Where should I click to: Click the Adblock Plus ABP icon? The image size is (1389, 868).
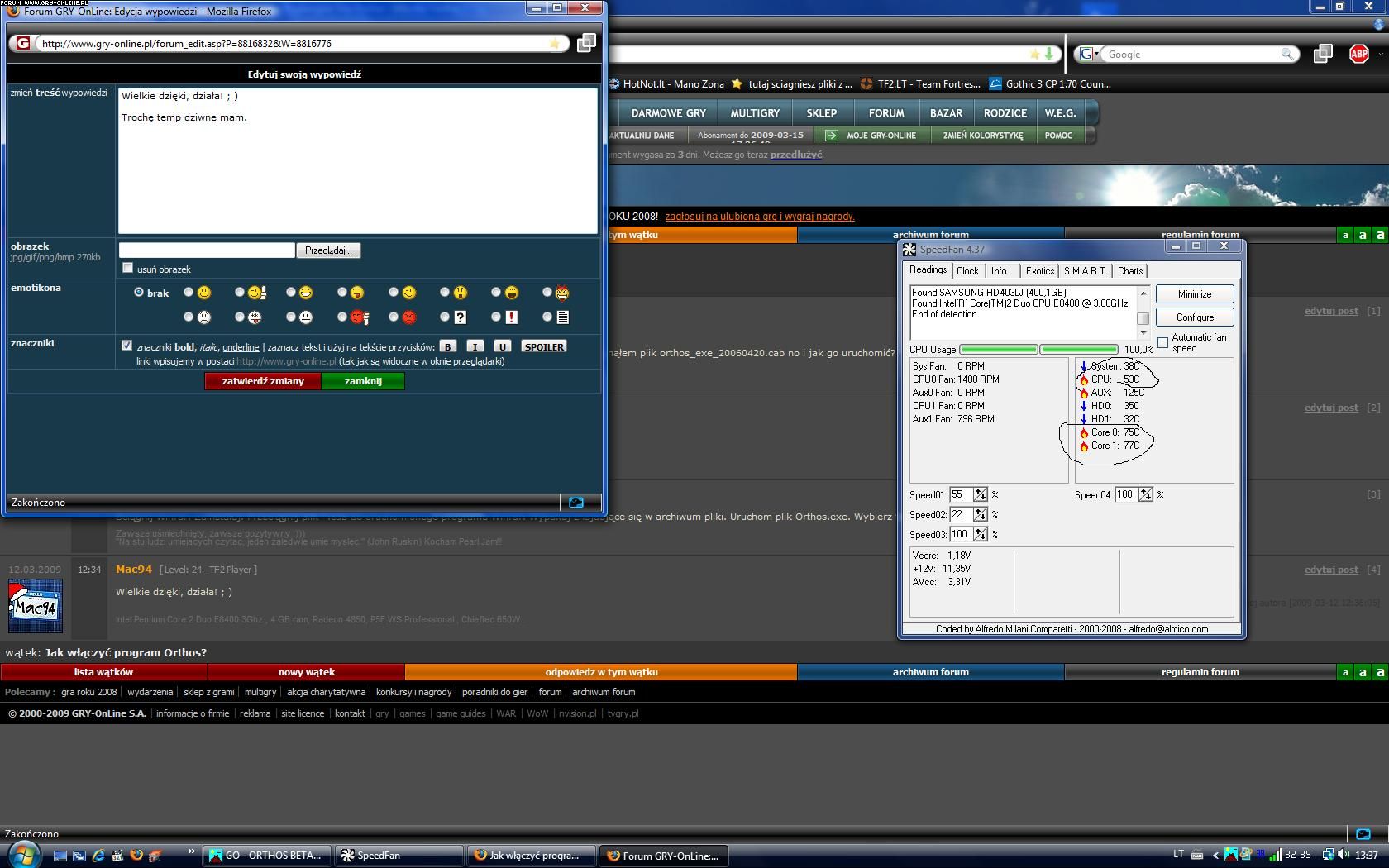[x=1358, y=54]
